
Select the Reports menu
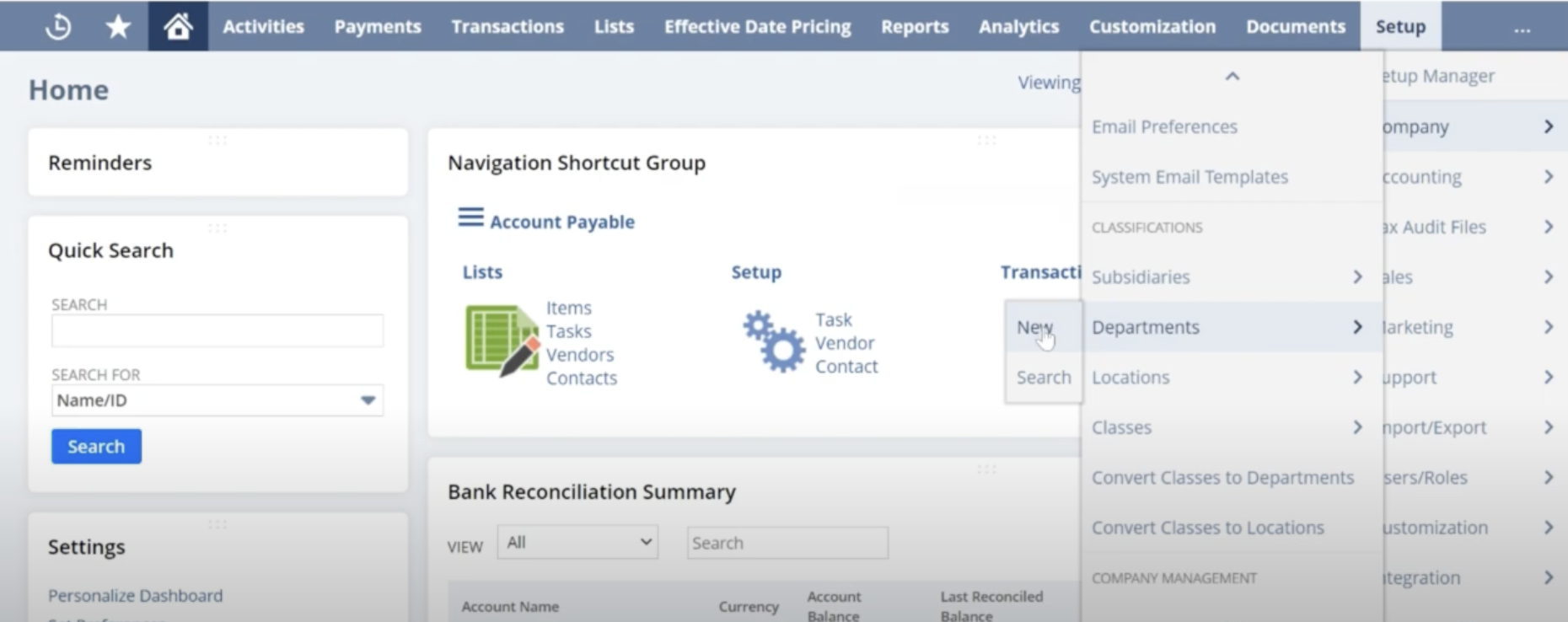click(x=915, y=26)
